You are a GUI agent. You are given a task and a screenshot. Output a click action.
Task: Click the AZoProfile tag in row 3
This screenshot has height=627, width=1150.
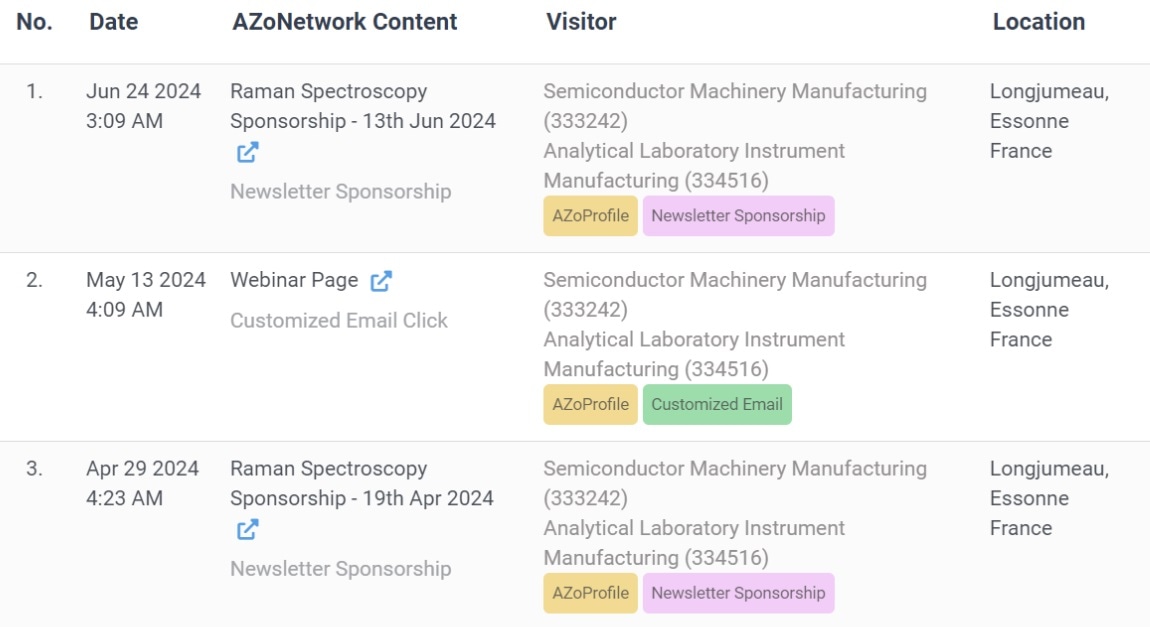590,593
